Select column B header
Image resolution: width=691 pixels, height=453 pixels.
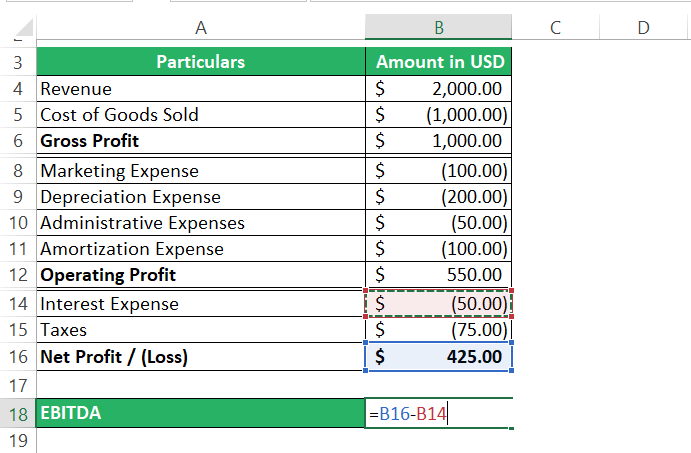(440, 29)
